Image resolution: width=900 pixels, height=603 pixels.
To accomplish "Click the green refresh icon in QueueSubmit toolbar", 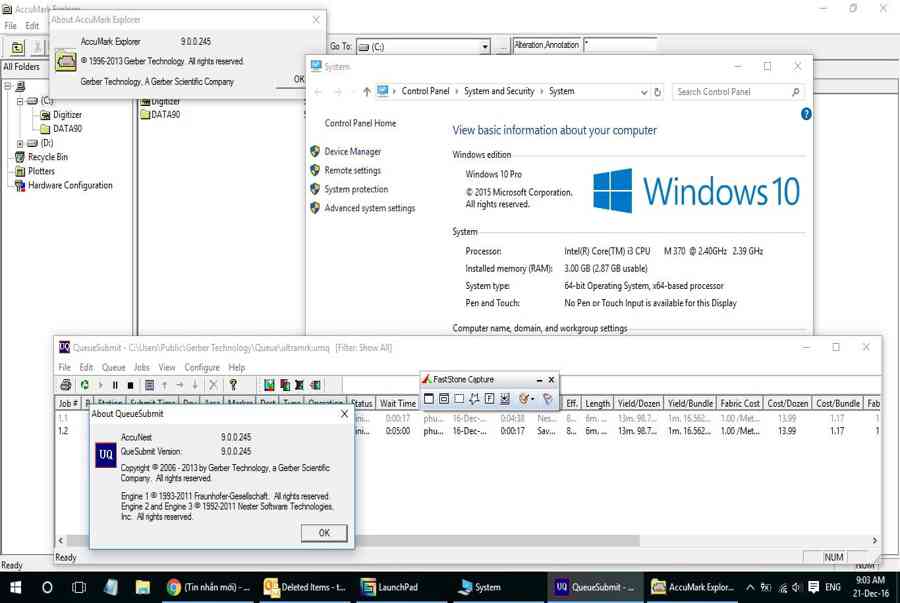I will coord(84,385).
